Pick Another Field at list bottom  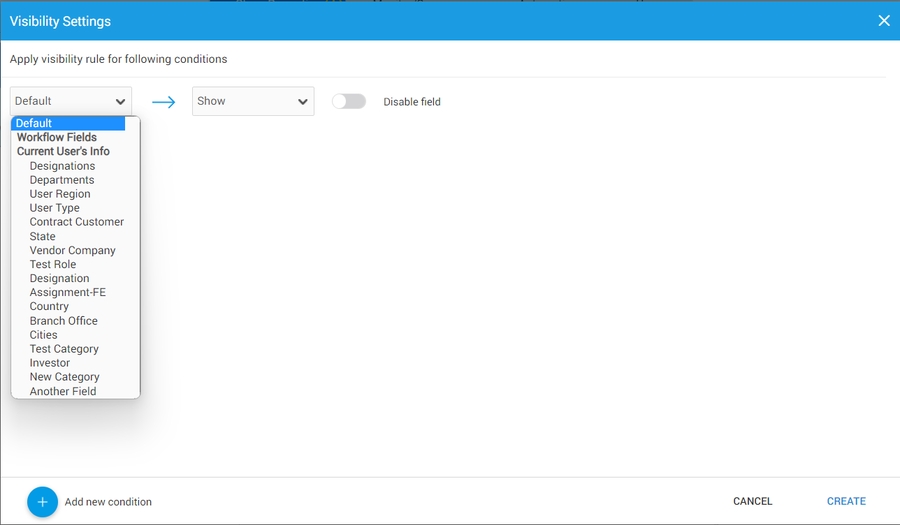(x=63, y=391)
